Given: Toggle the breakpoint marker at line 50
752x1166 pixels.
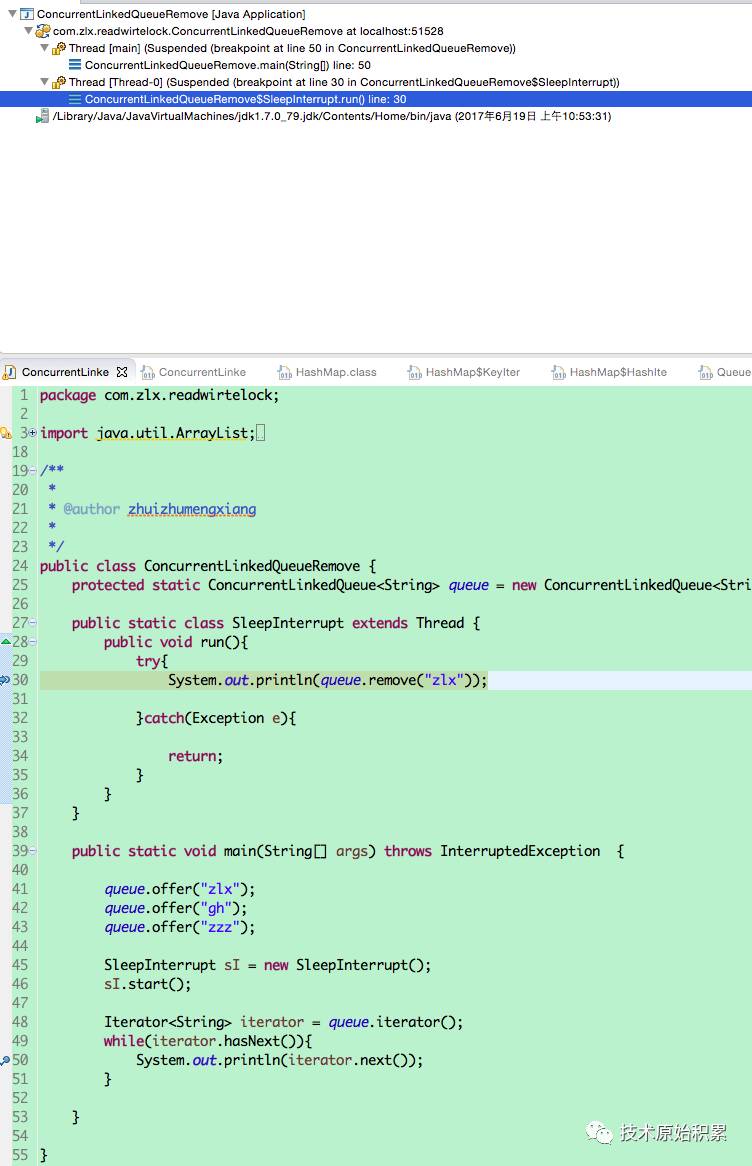Looking at the screenshot, I should [x=5, y=1060].
